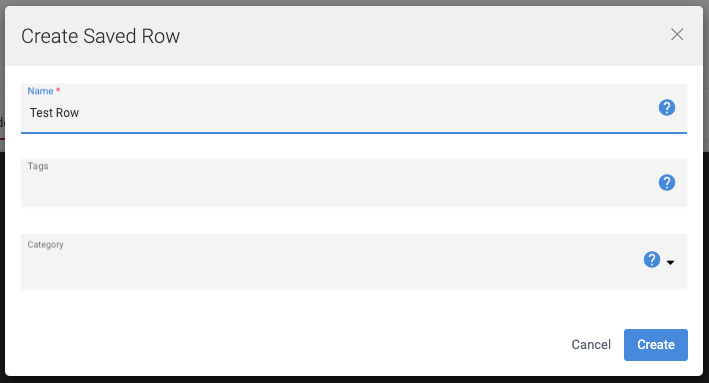
Task: Select the Create Saved Row title text
Action: [x=100, y=36]
